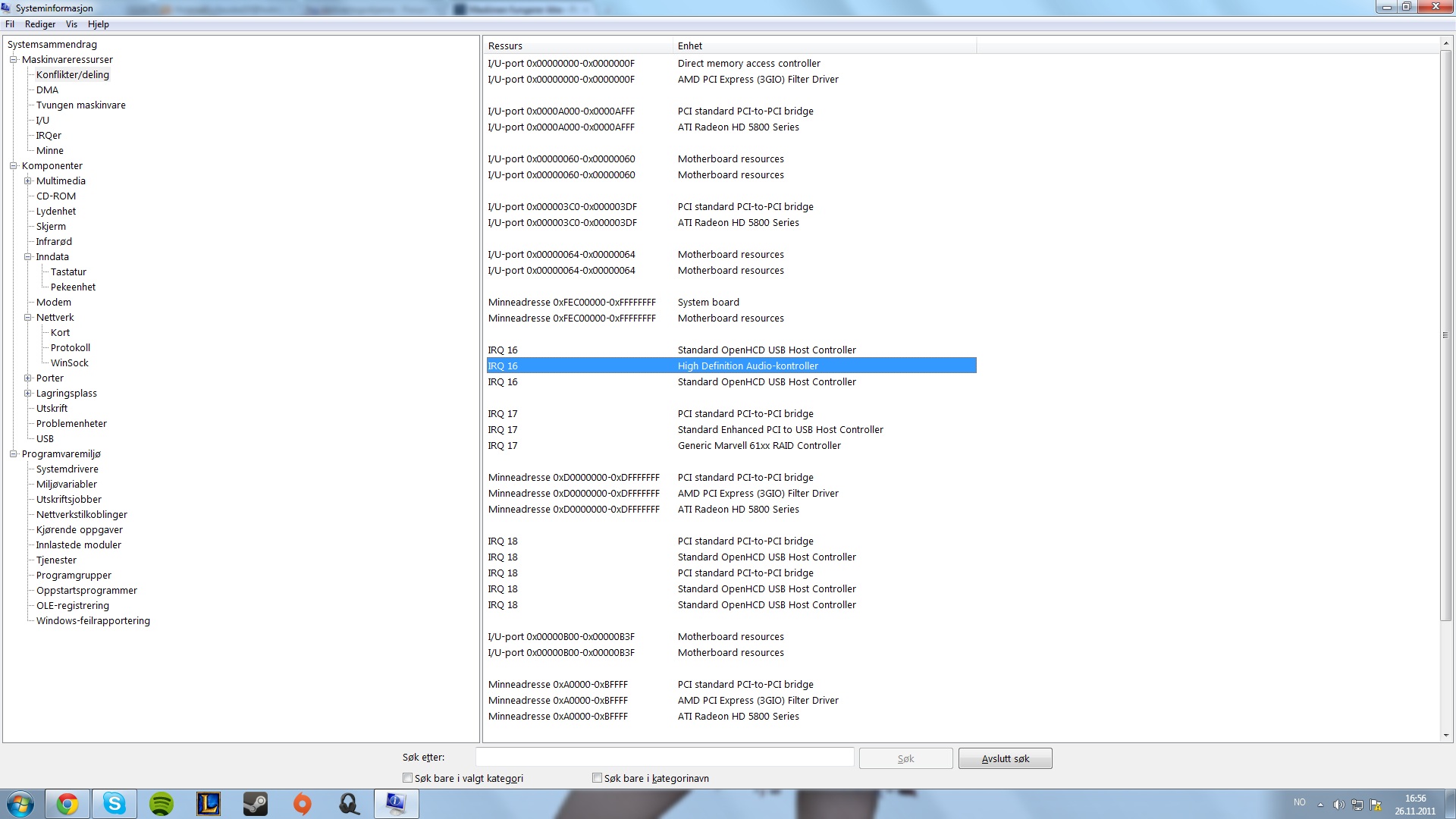1456x819 pixels.
Task: Open the headset application in the taskbar
Action: (x=350, y=804)
